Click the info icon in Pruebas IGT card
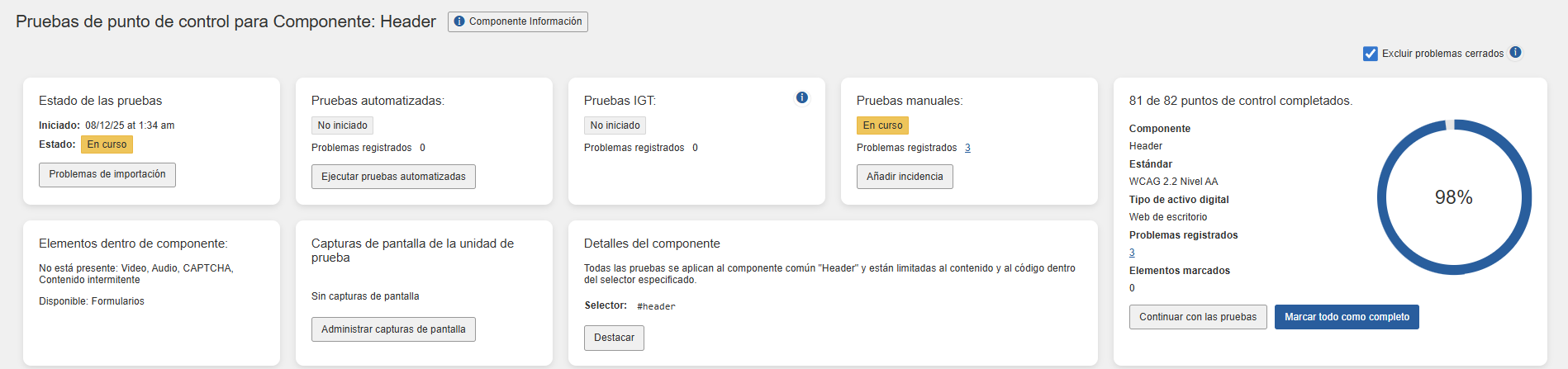 [x=801, y=97]
